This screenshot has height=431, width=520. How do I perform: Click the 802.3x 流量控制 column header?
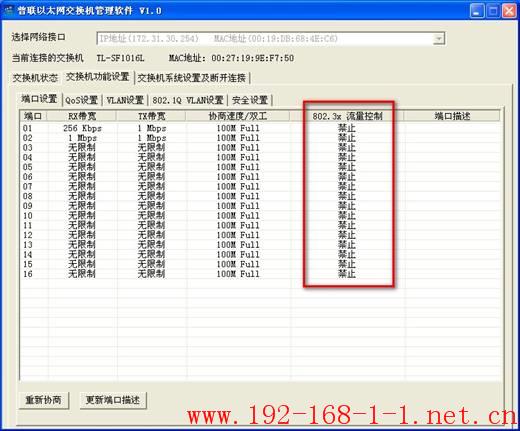tap(347, 116)
